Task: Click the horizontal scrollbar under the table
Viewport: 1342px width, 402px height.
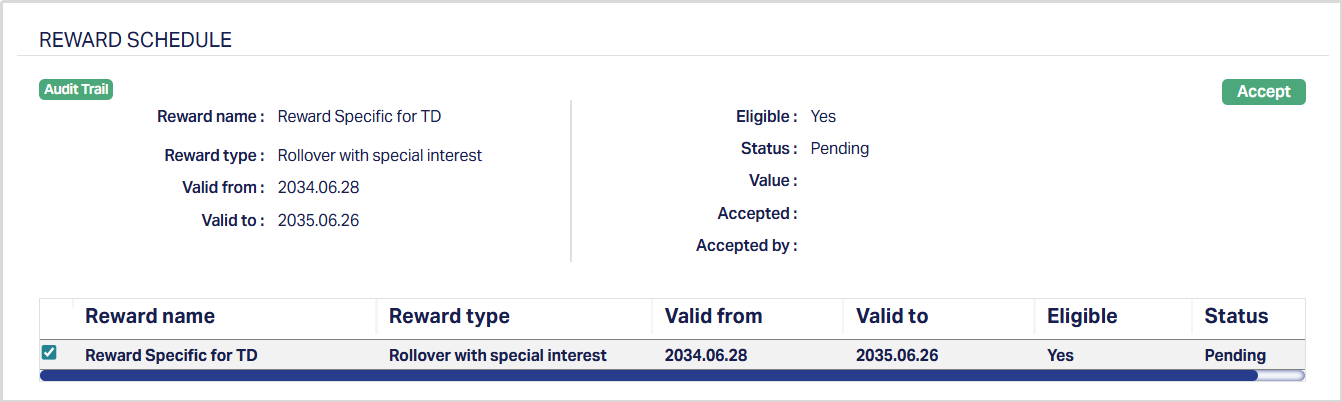Action: 648,375
